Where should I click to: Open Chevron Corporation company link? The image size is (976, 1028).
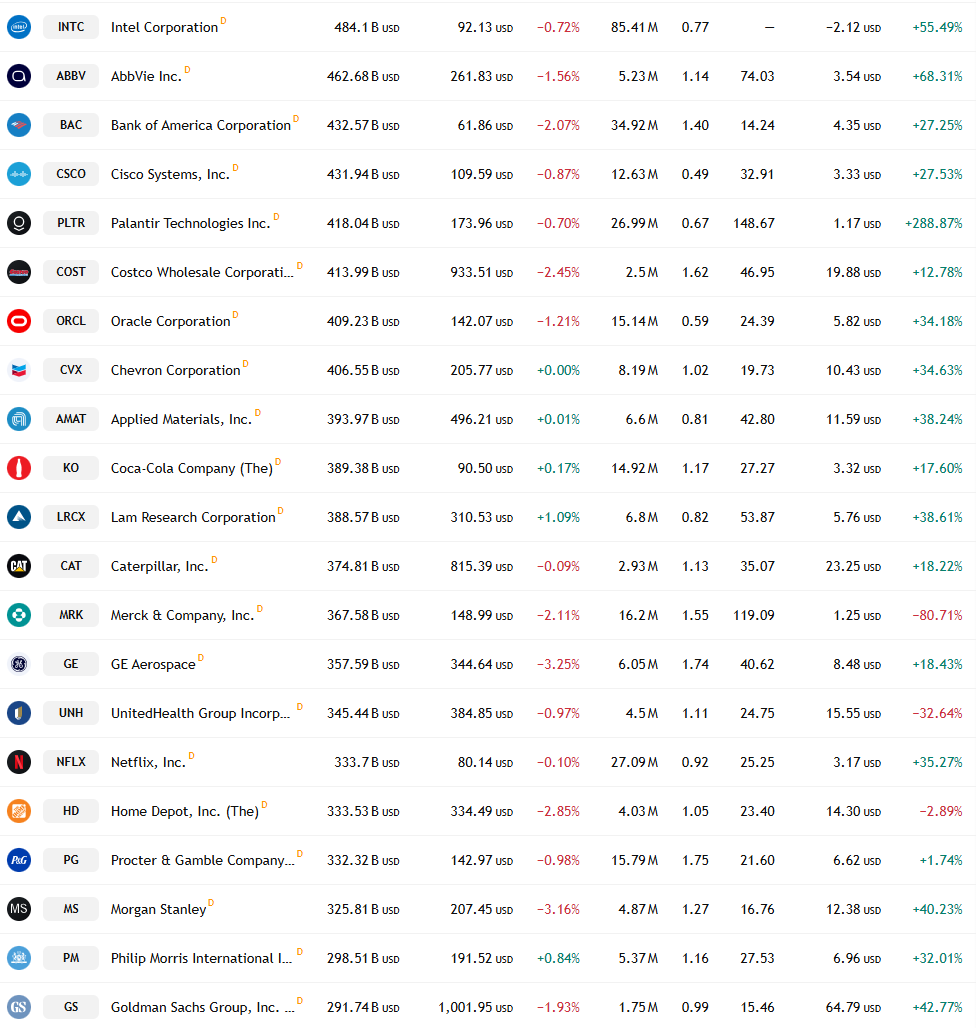[176, 370]
